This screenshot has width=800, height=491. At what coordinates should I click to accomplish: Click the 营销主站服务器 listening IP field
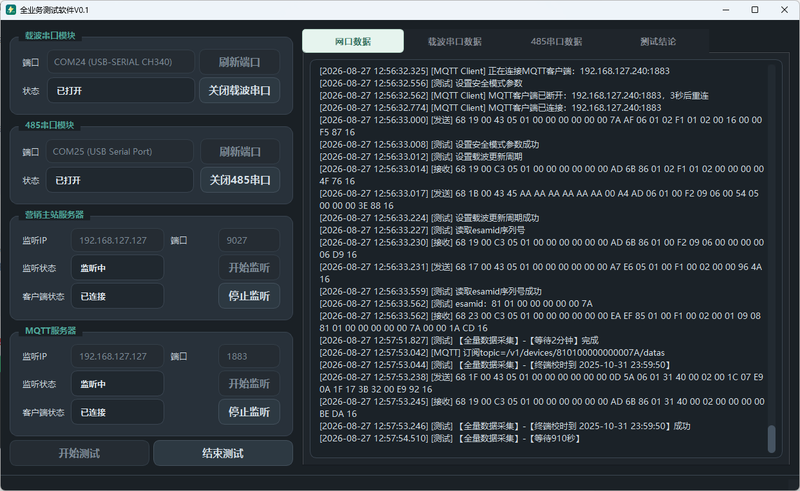117,240
